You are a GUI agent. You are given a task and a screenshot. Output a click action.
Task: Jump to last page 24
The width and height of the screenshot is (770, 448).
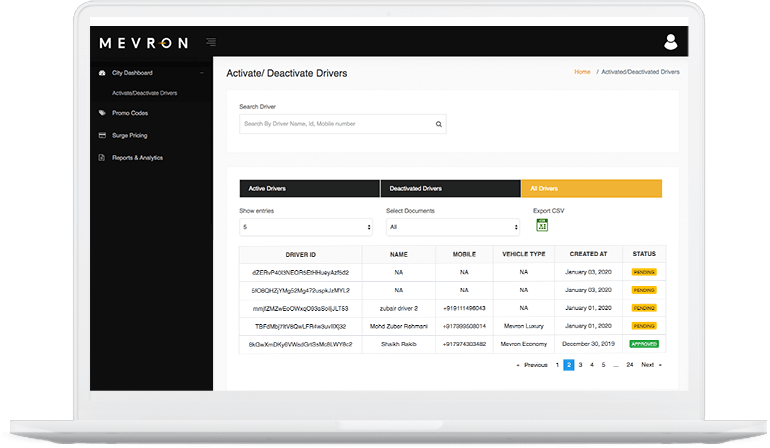pyautogui.click(x=630, y=365)
